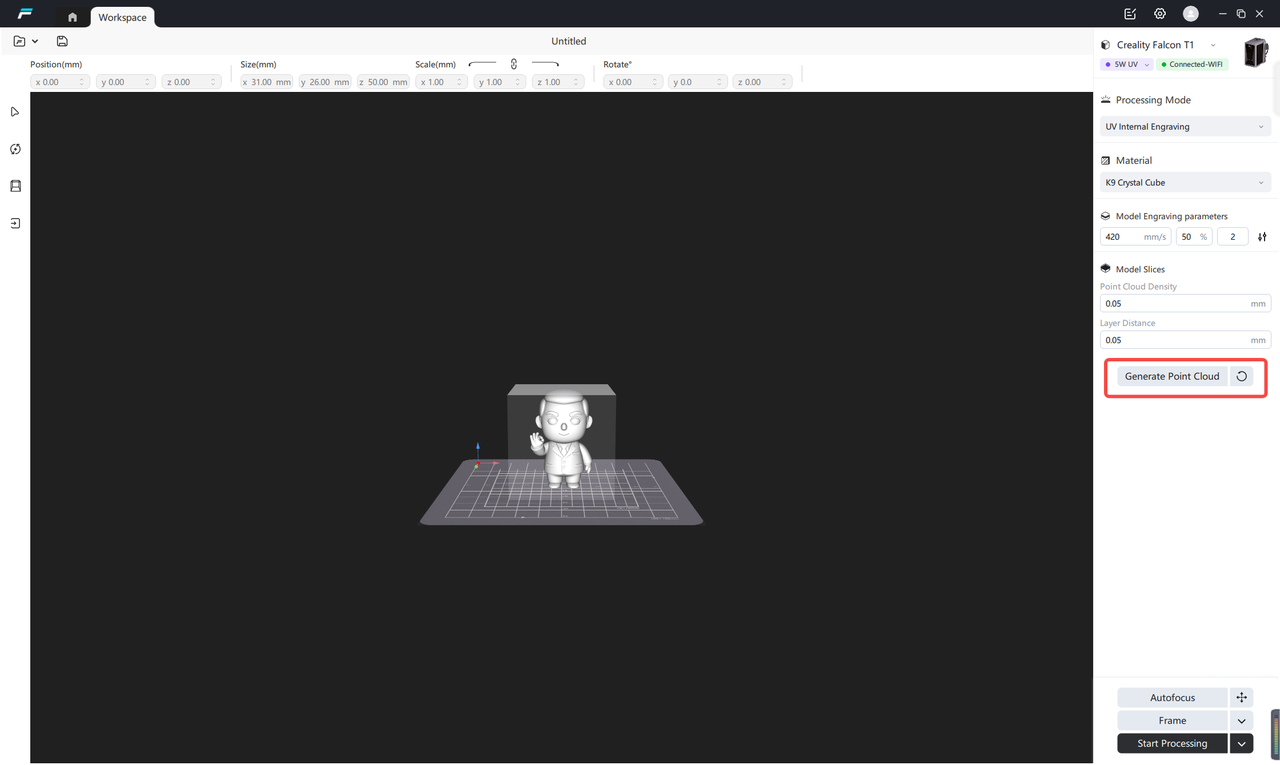The width and height of the screenshot is (1280, 765).
Task: Open the settings gear
Action: tap(1160, 14)
